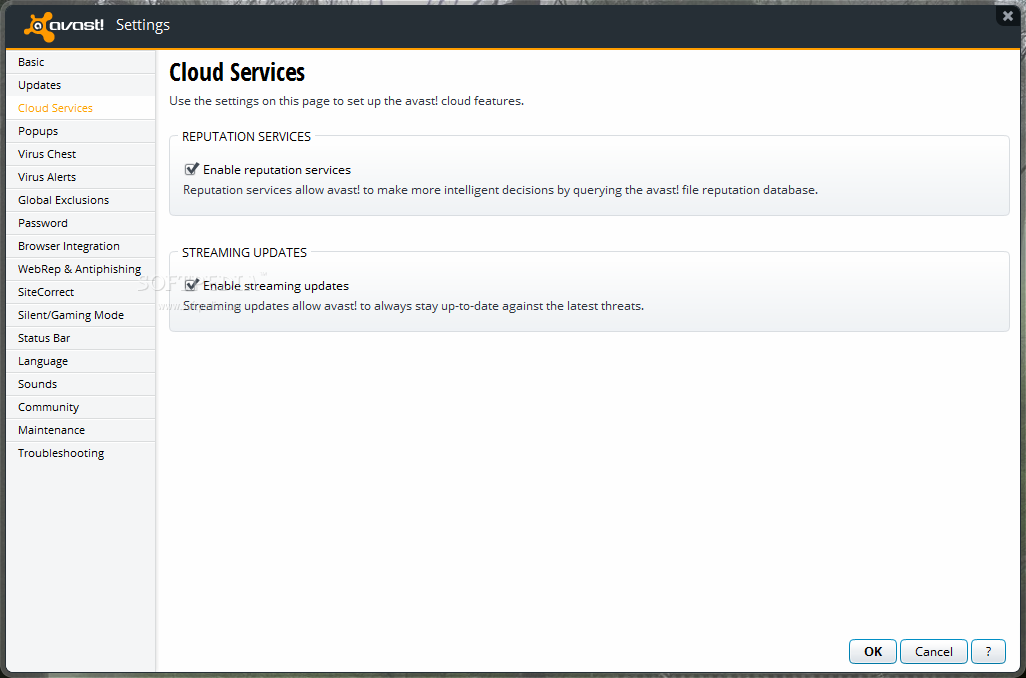Switch to Virus Chest settings
Screen dimensions: 1026x678
(80, 154)
